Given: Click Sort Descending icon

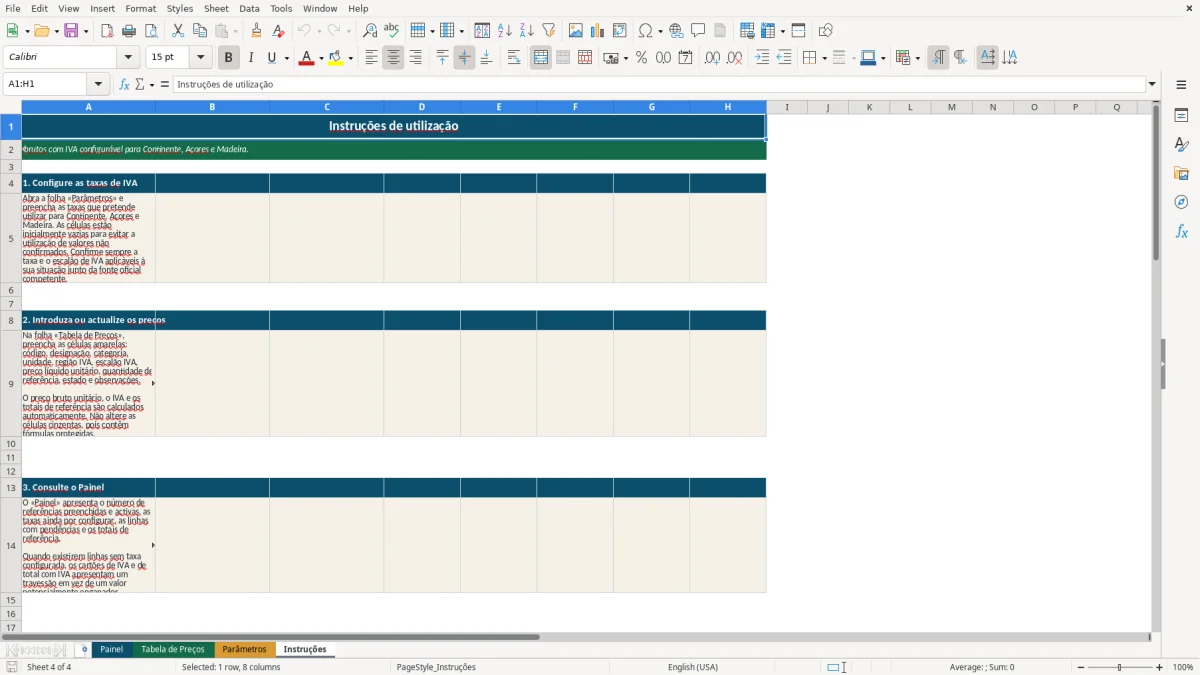Looking at the screenshot, I should (527, 31).
